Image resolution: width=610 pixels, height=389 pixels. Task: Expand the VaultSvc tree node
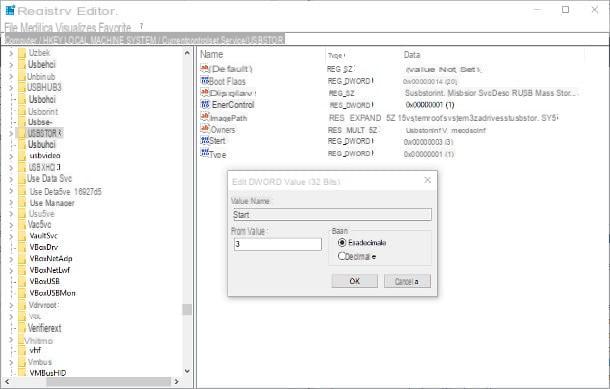coord(11,237)
